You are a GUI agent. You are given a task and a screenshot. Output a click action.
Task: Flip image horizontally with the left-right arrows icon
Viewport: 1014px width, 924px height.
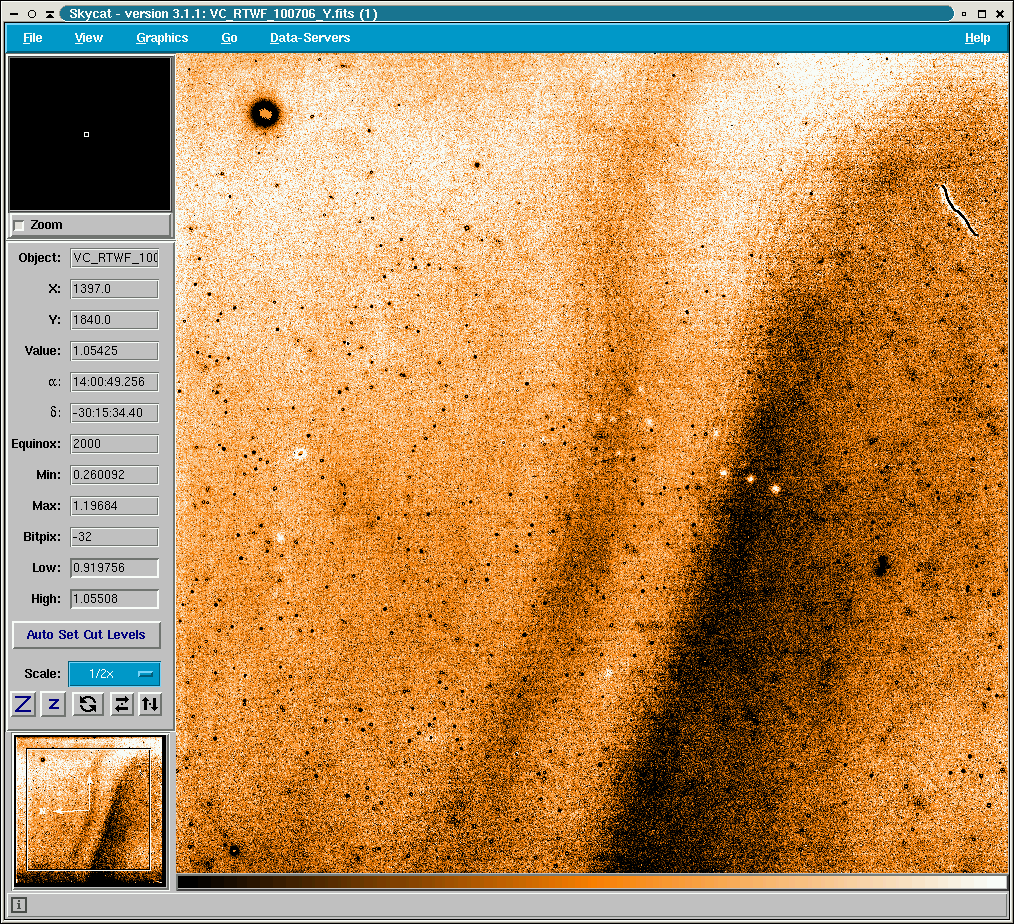(121, 704)
